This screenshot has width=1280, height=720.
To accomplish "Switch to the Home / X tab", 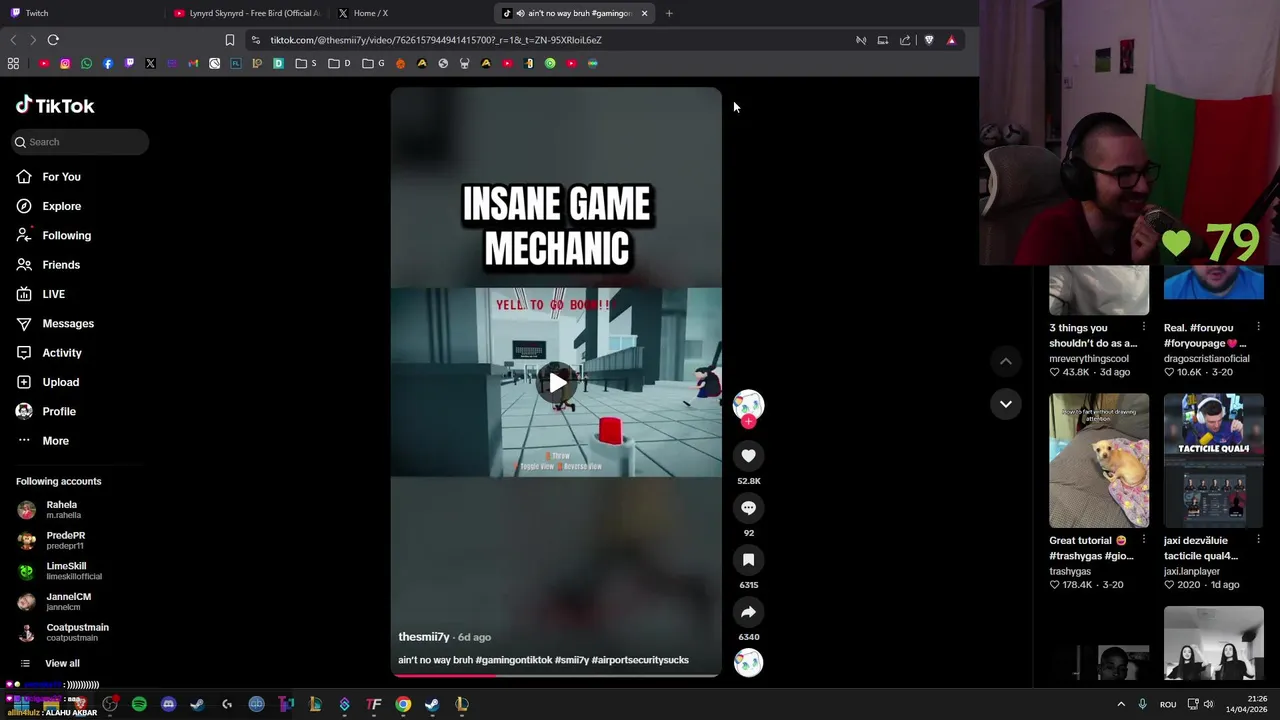I will (410, 13).
